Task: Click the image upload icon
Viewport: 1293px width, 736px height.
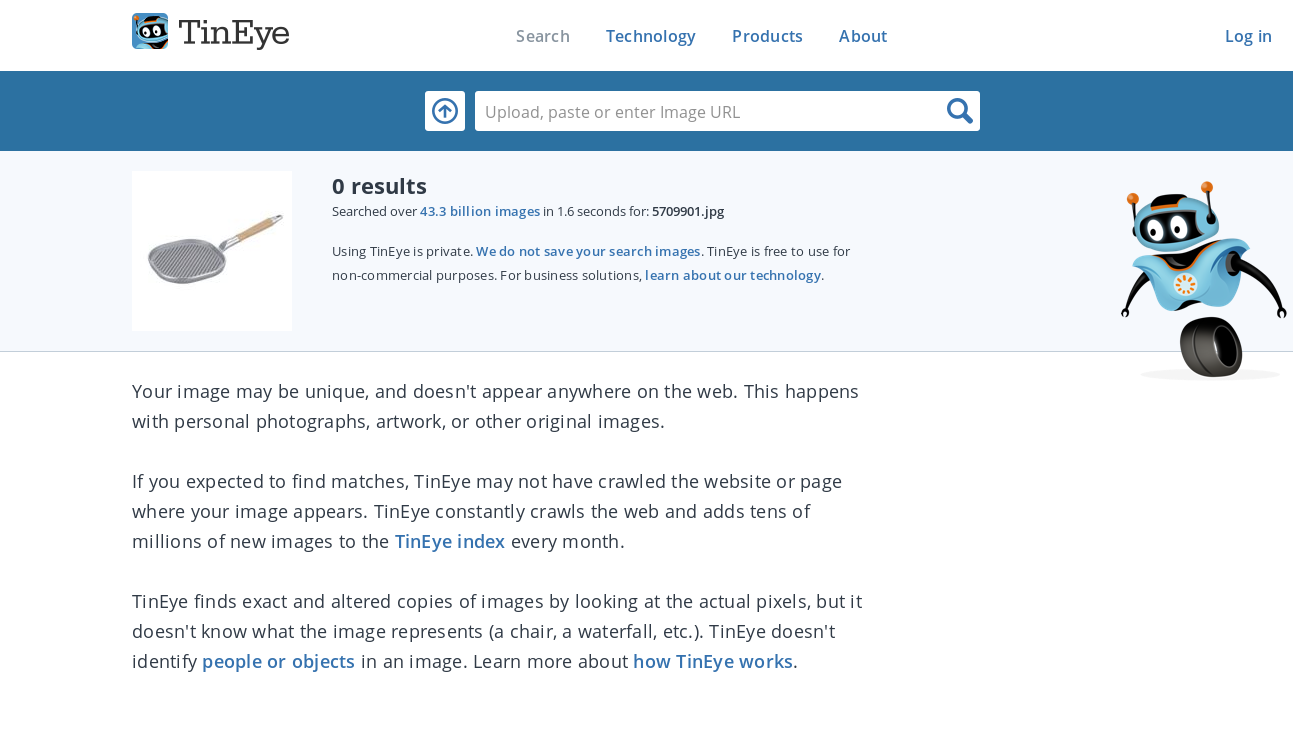Action: coord(444,110)
